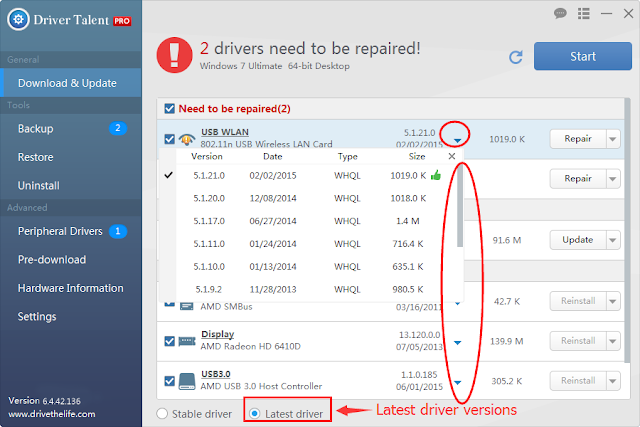Open Hardware Information page
Screen dimensions: 640x427
pyautogui.click(x=71, y=288)
